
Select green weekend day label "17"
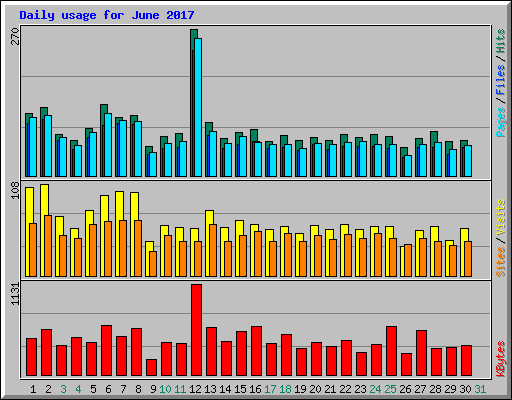pos(270,389)
